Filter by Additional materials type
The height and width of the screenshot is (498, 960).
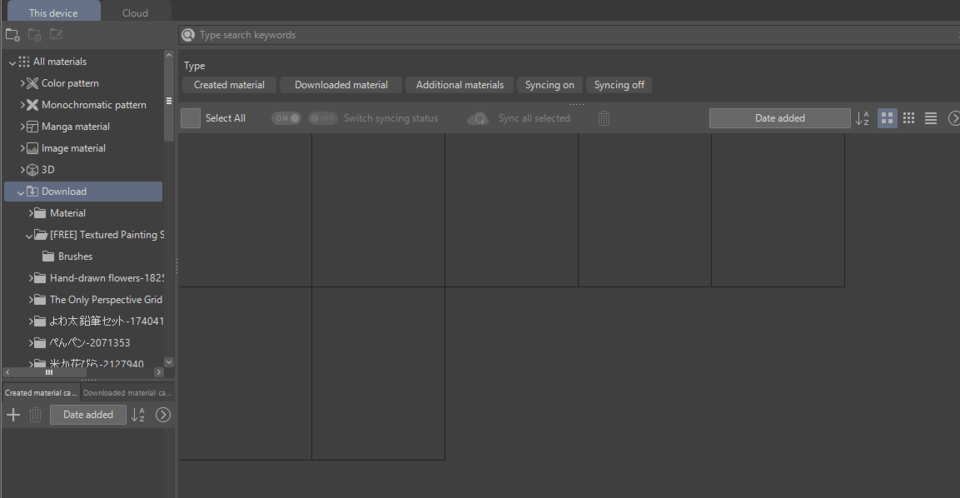460,85
